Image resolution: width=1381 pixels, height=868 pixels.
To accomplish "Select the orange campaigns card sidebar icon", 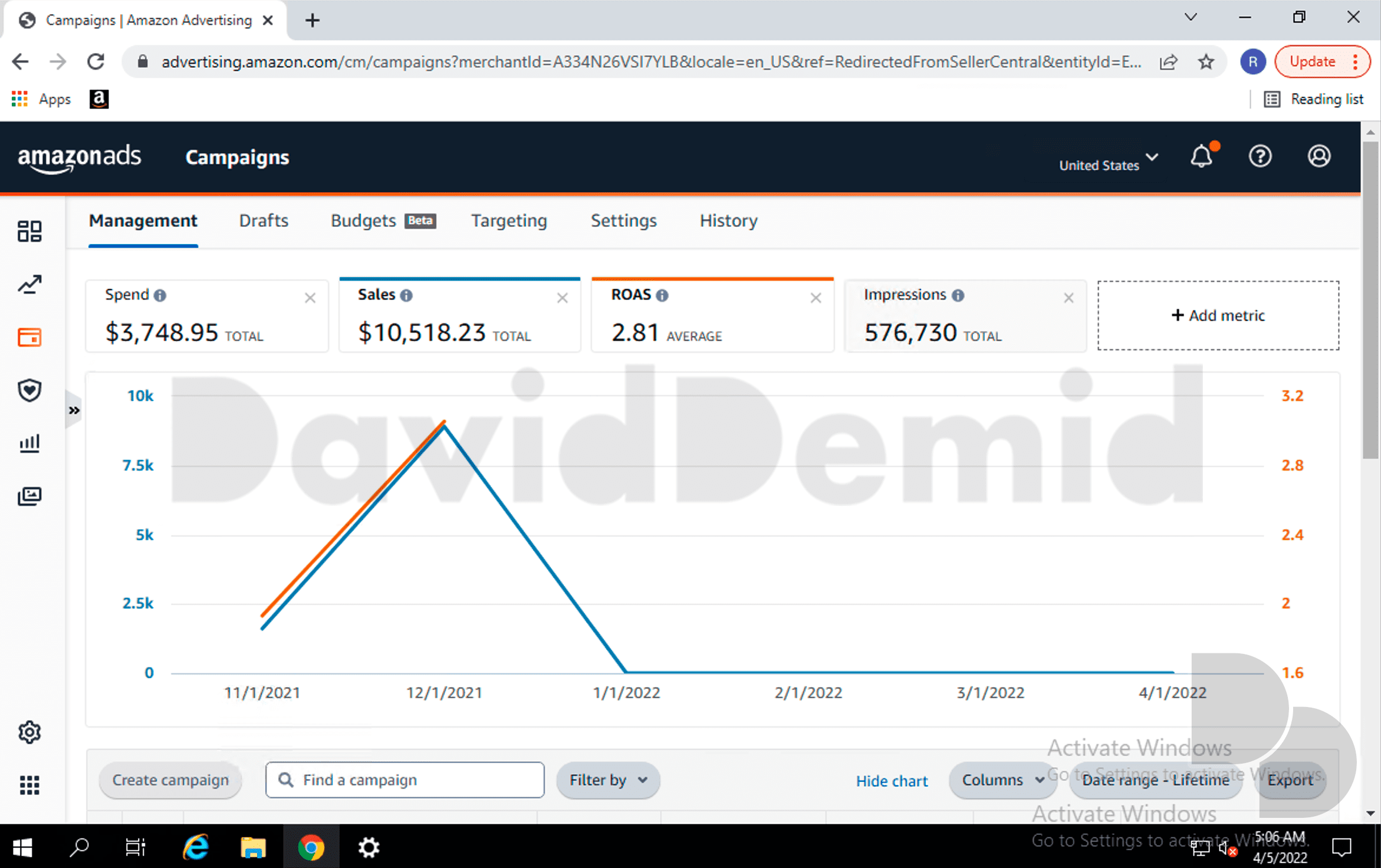I will pyautogui.click(x=29, y=337).
